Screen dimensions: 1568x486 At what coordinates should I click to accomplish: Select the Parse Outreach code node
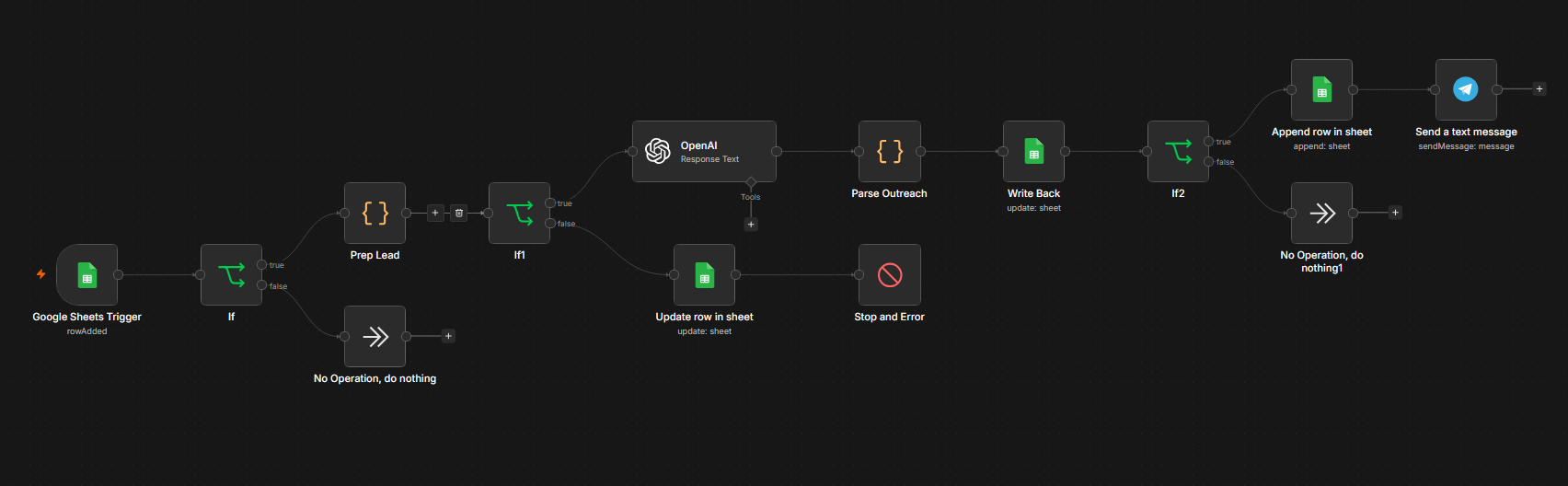click(889, 151)
